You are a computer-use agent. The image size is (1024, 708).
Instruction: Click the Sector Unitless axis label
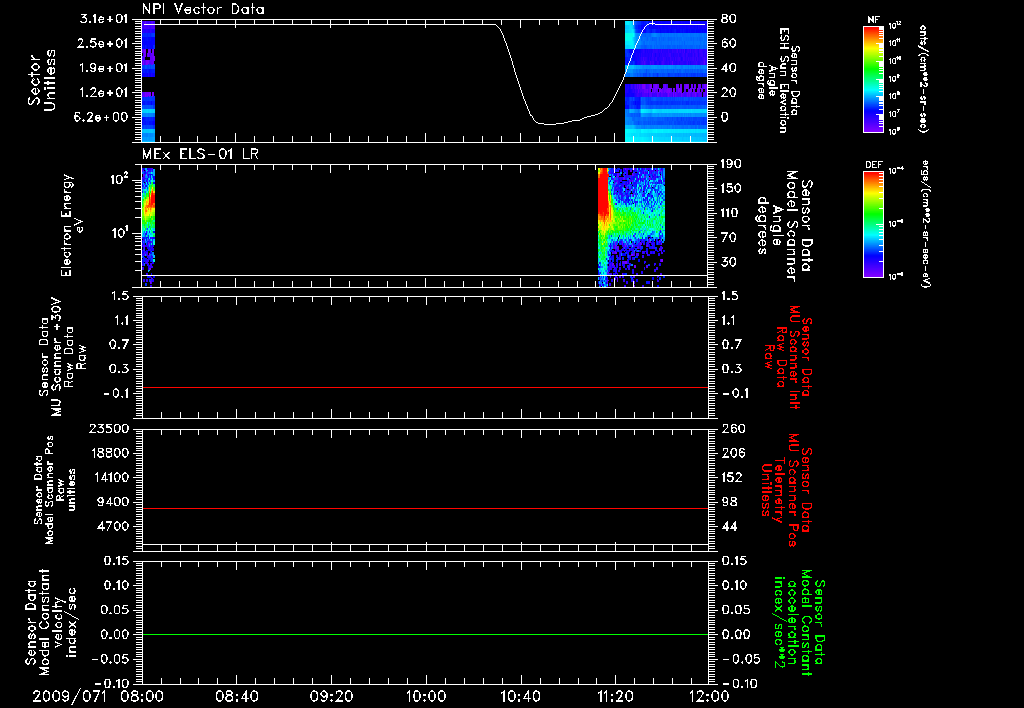click(42, 80)
